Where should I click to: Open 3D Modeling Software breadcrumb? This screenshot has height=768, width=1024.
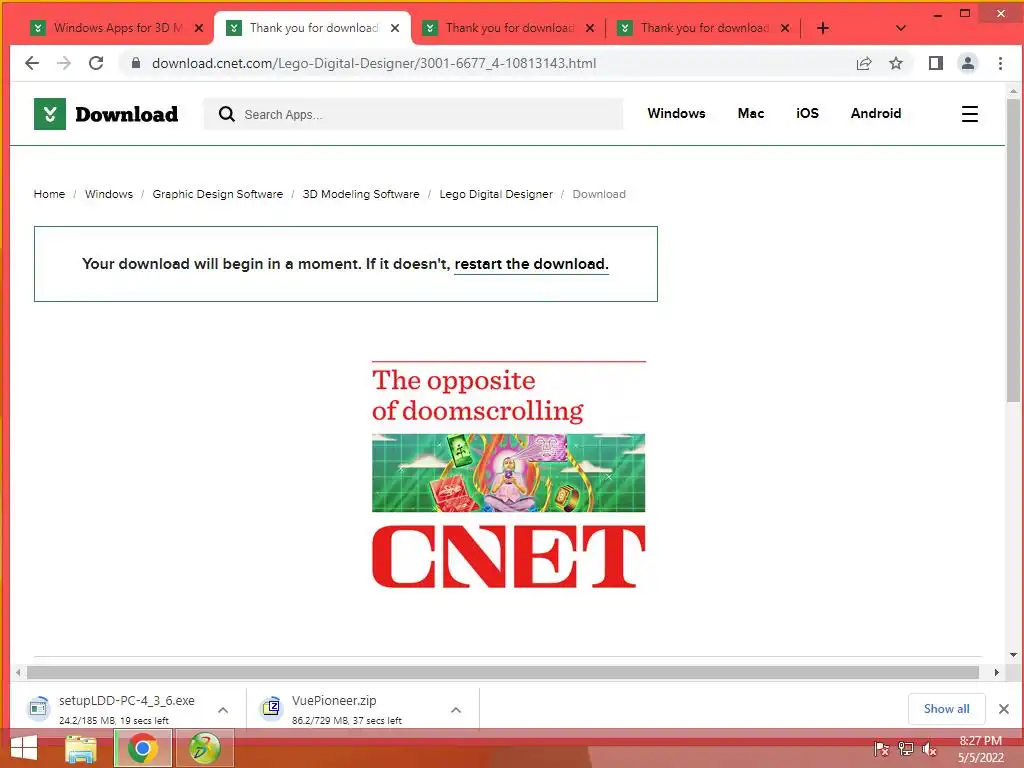tap(360, 194)
